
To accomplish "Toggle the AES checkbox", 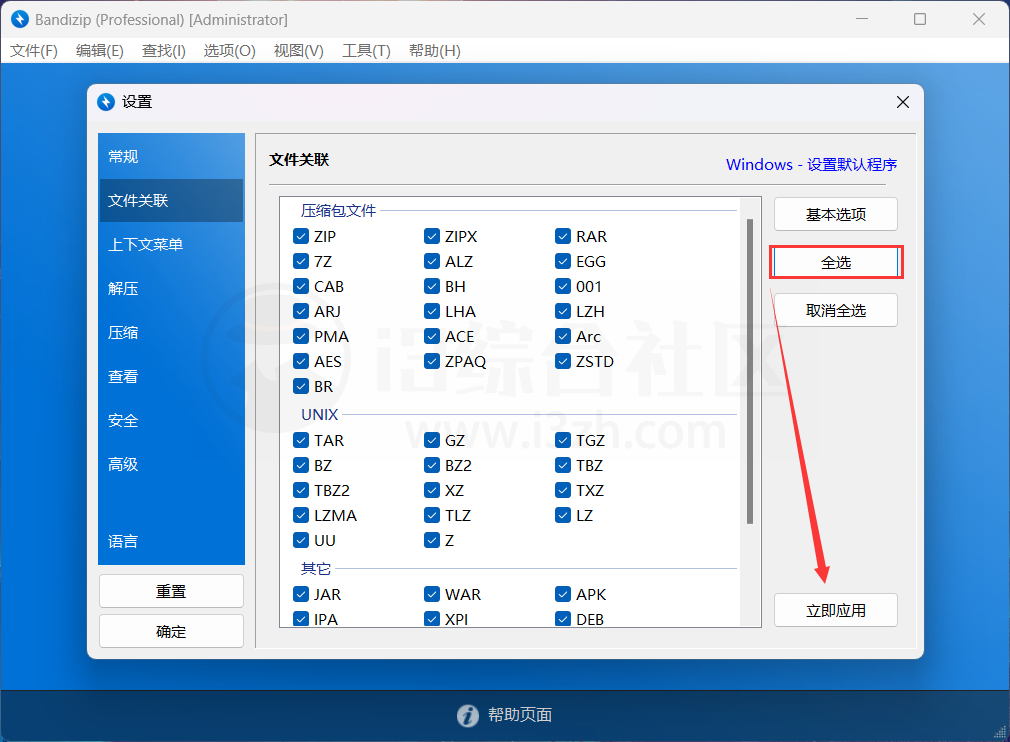I will pos(301,361).
